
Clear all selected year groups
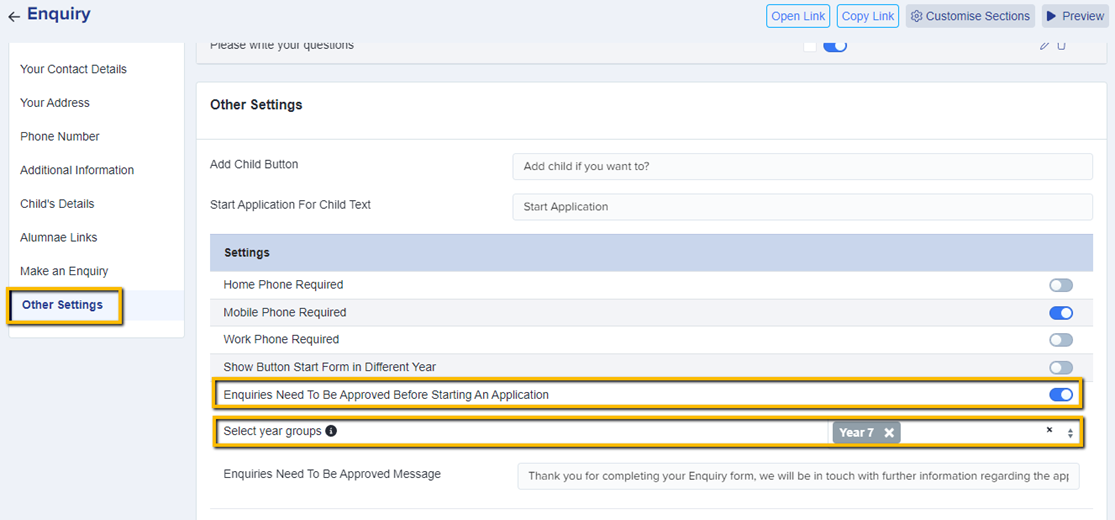click(x=1049, y=430)
